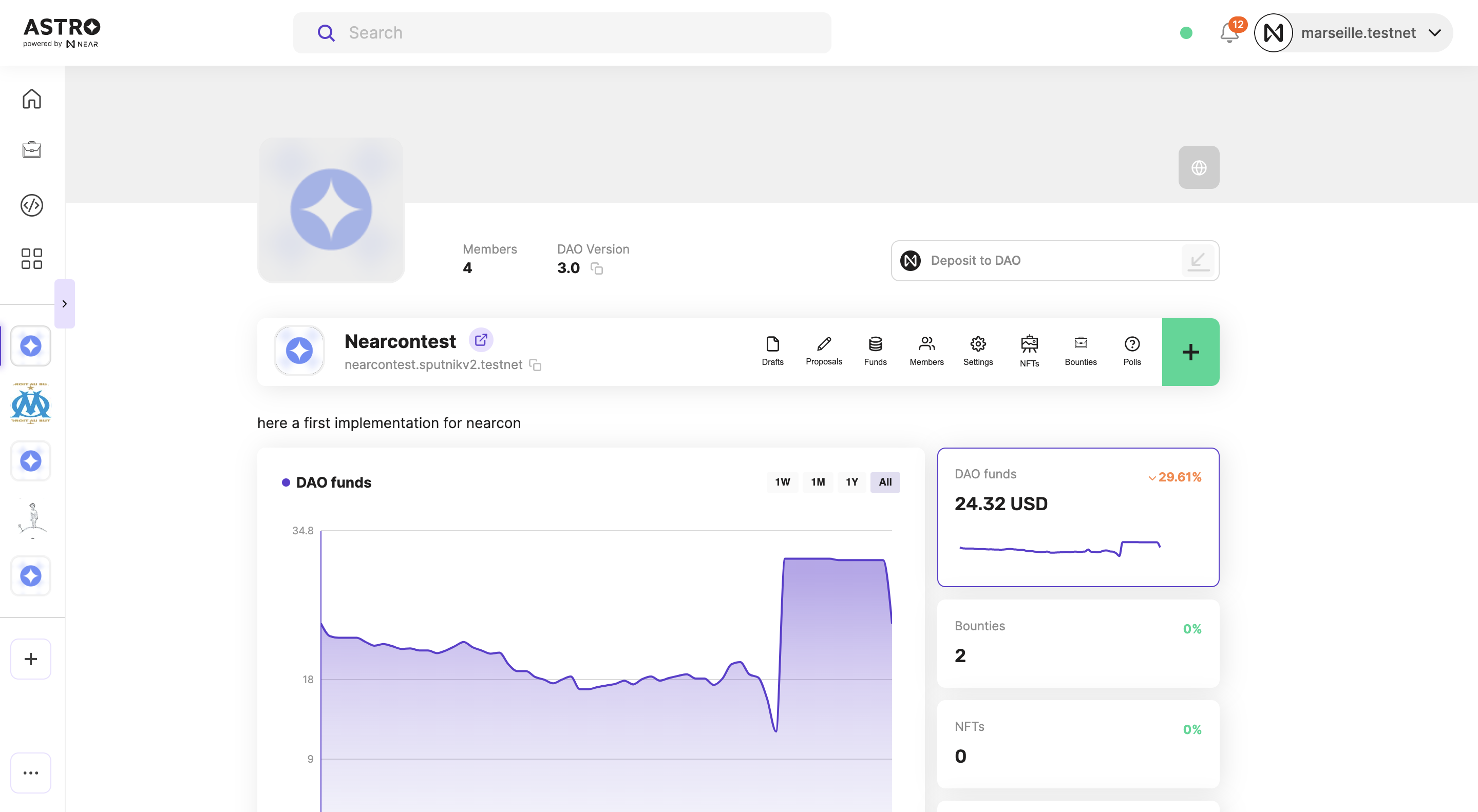Copy the DAO address nearcontest.sputnikv2.testnet
This screenshot has height=812, width=1478.
(535, 365)
